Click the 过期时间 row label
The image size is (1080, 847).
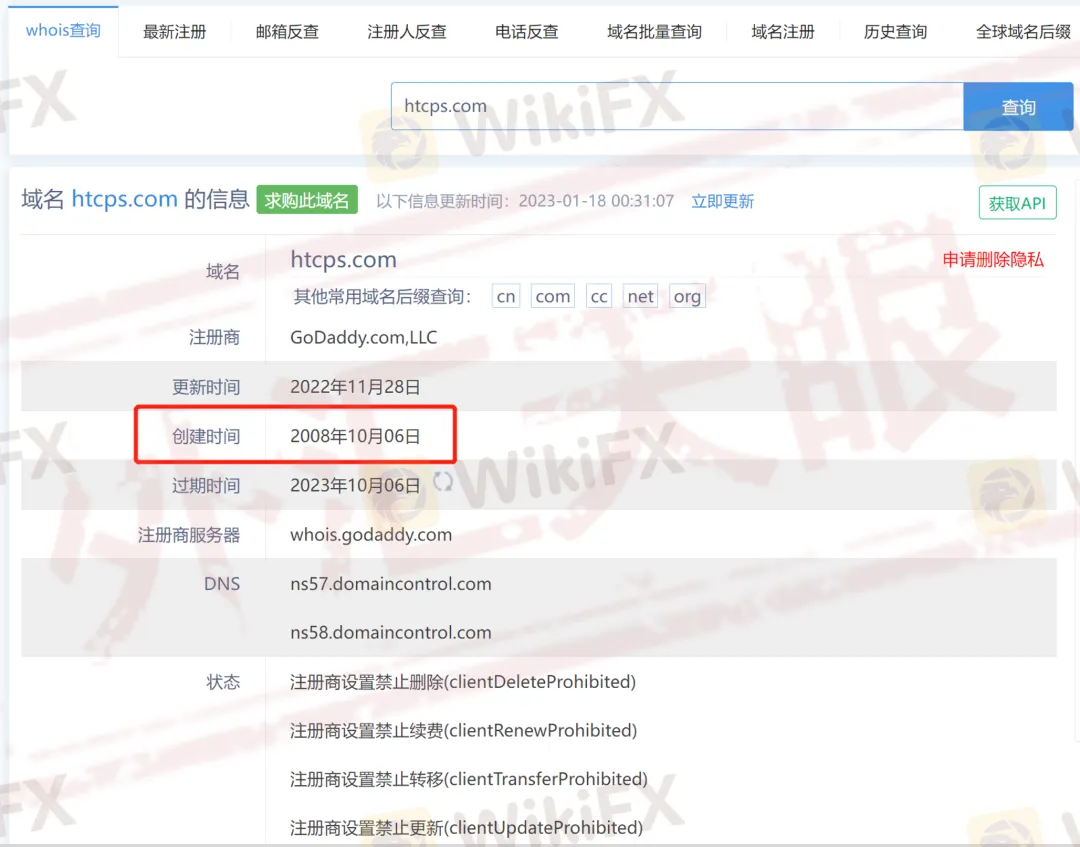click(206, 485)
